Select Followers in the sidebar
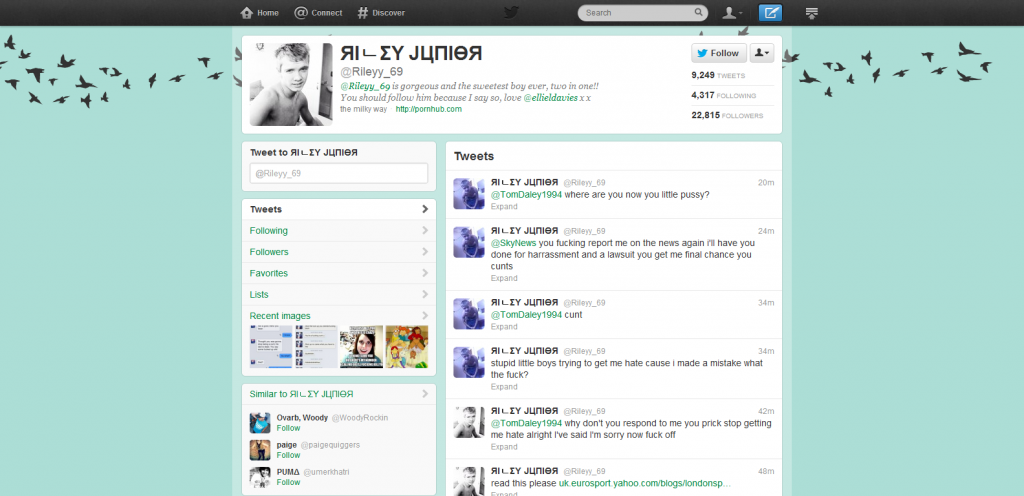1024x496 pixels. coord(339,252)
